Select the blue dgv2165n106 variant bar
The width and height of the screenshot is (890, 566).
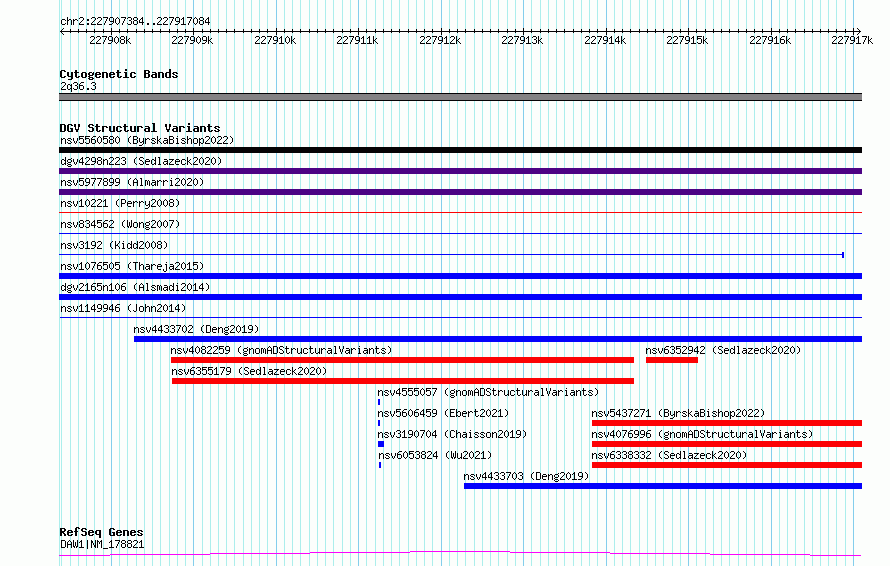pyautogui.click(x=460, y=297)
